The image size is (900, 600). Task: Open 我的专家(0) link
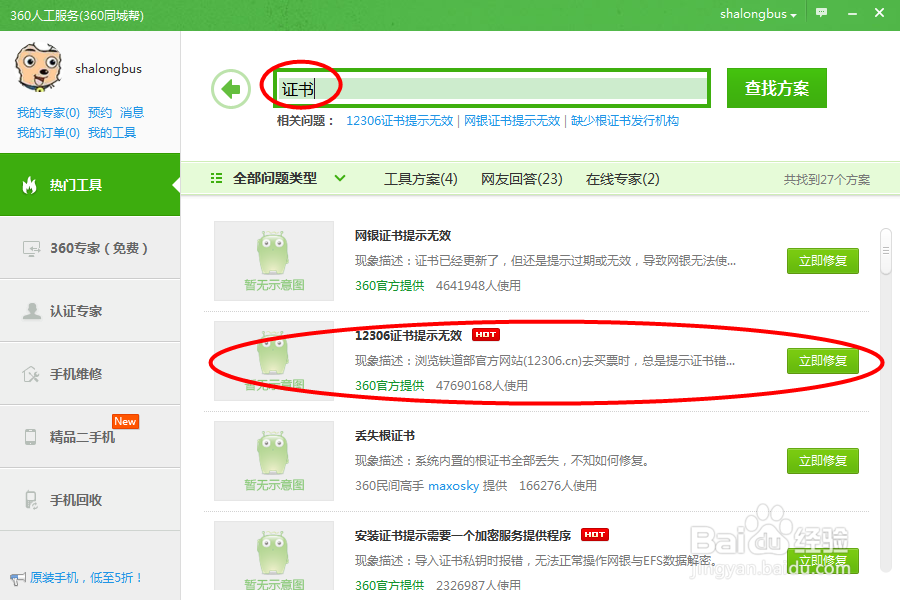click(48, 113)
